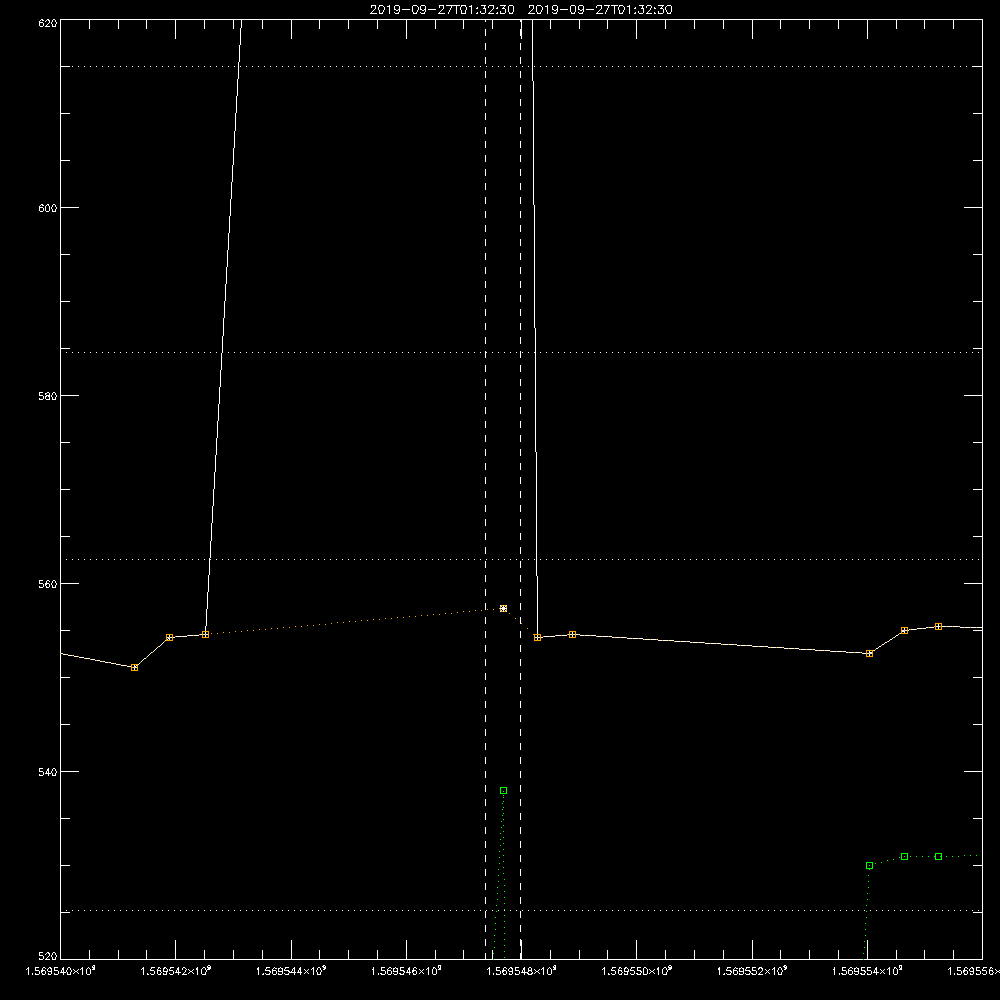Click x-axis label 1.569542×10⁹
The image size is (1000, 1000).
point(175,971)
